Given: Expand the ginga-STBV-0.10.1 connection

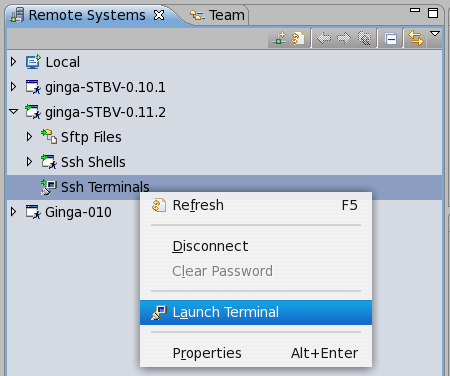Looking at the screenshot, I should click(13, 87).
